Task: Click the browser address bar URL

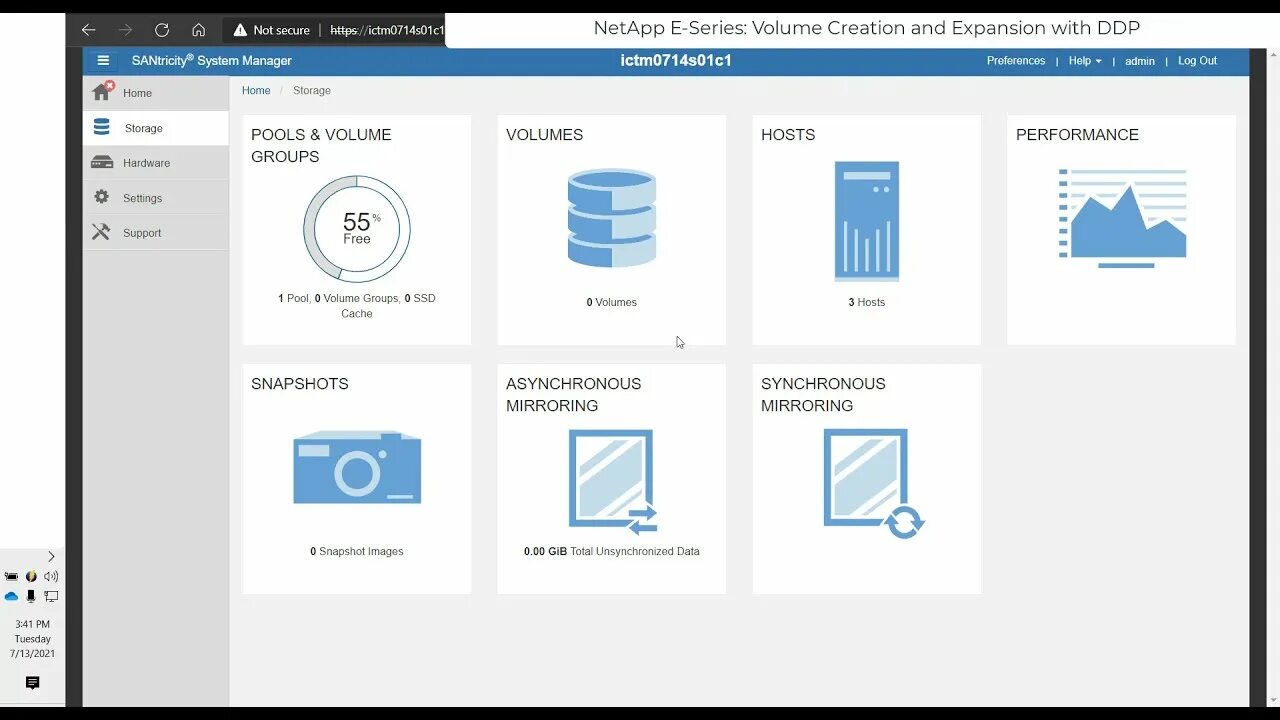Action: pos(387,30)
